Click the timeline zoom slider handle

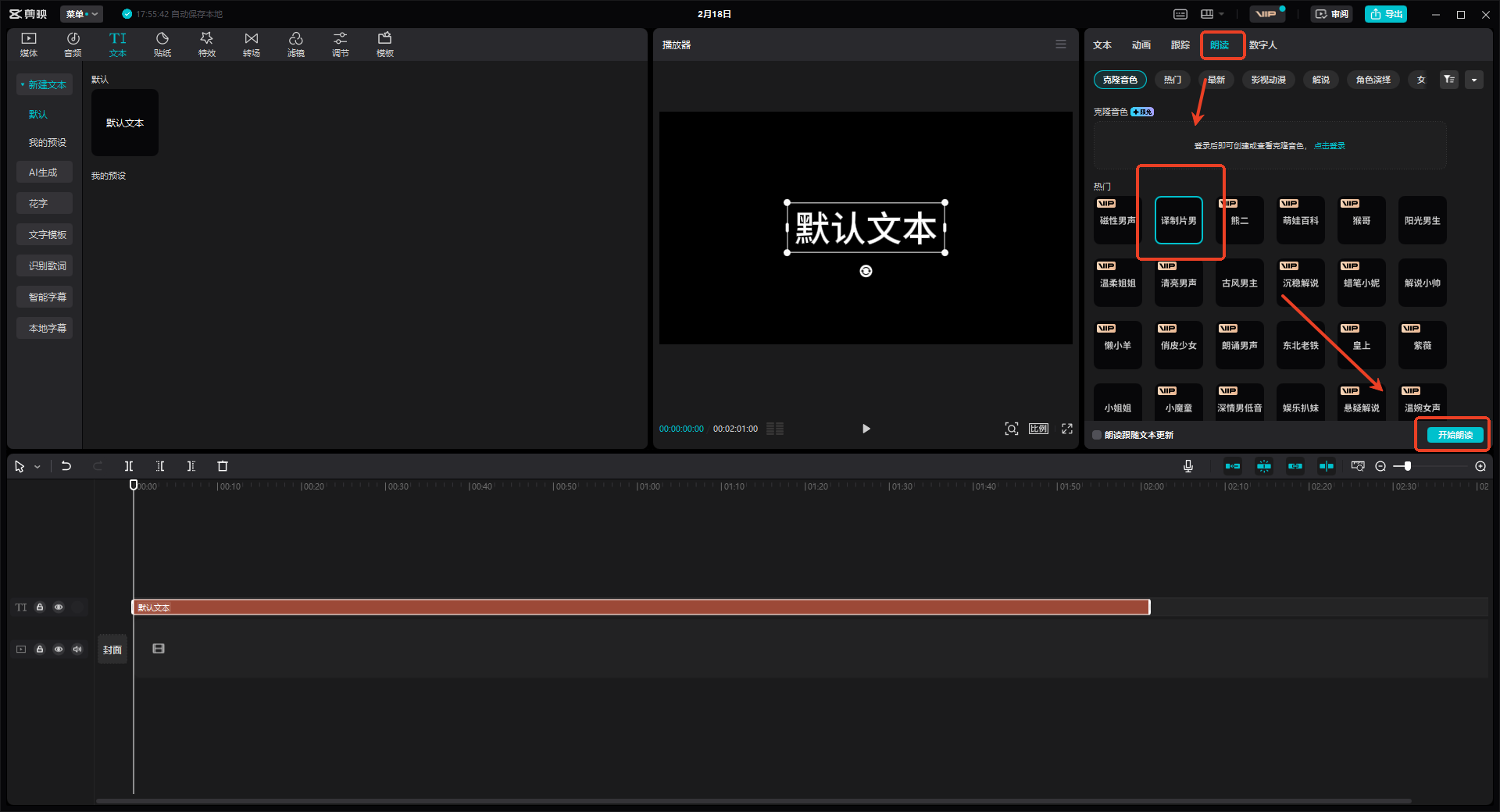[1407, 466]
